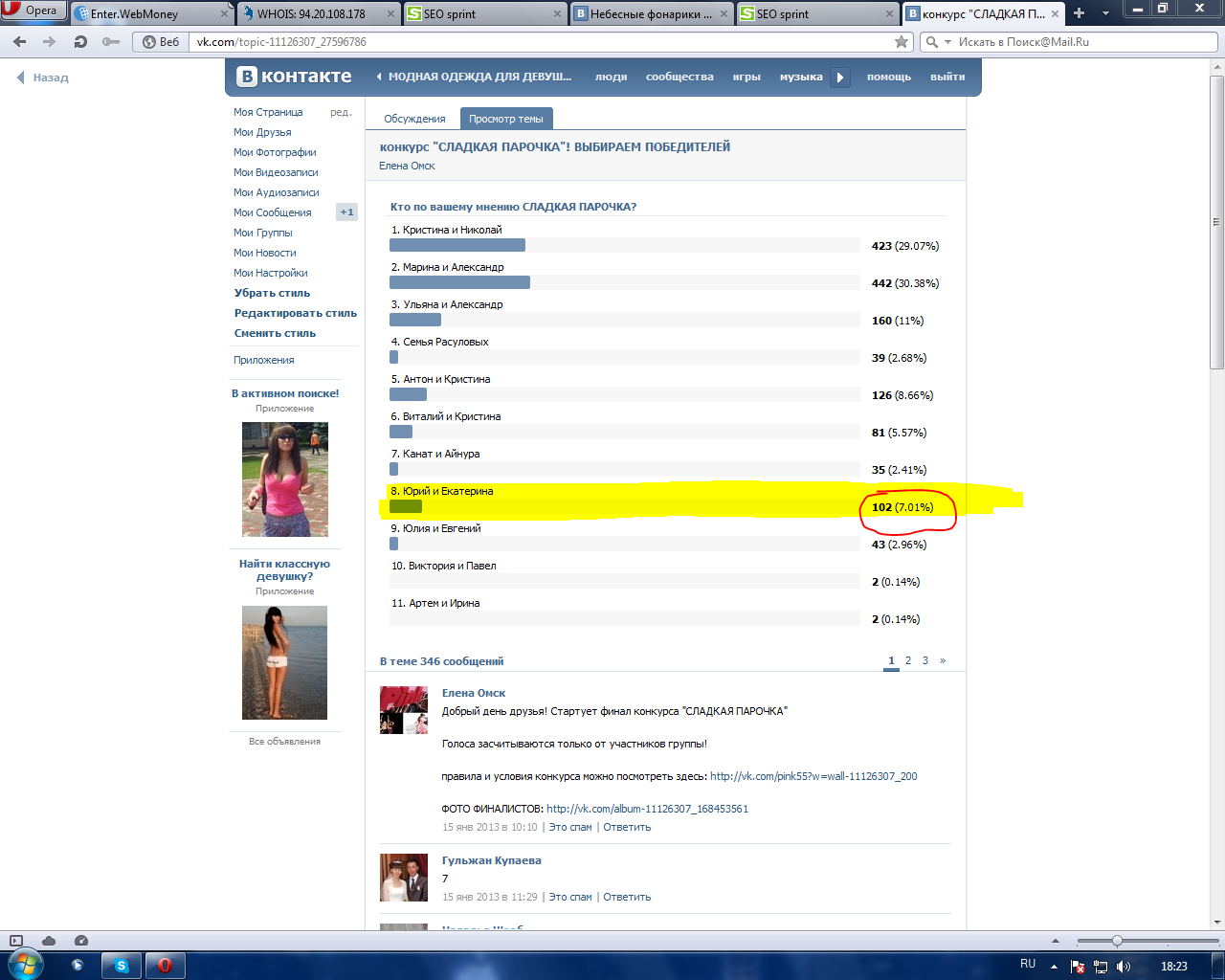
Task: Expand the search engine dropdown arrow
Action: [x=948, y=42]
